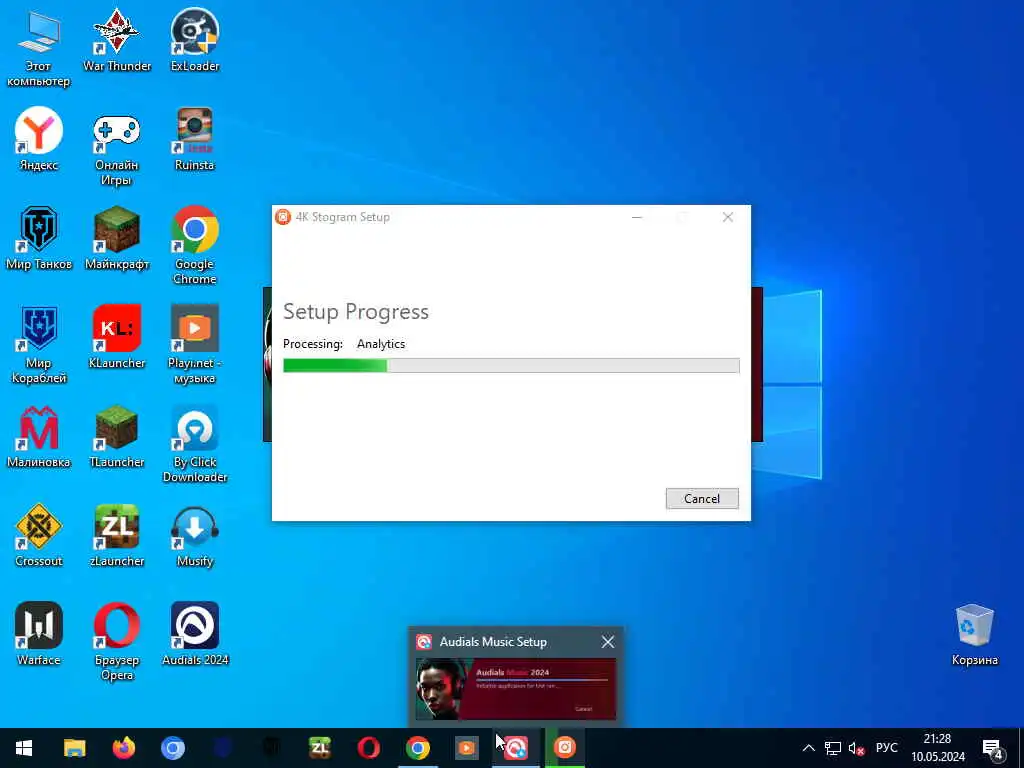This screenshot has height=768, width=1024.
Task: Select the Ruinsta desktop icon
Action: tap(195, 139)
